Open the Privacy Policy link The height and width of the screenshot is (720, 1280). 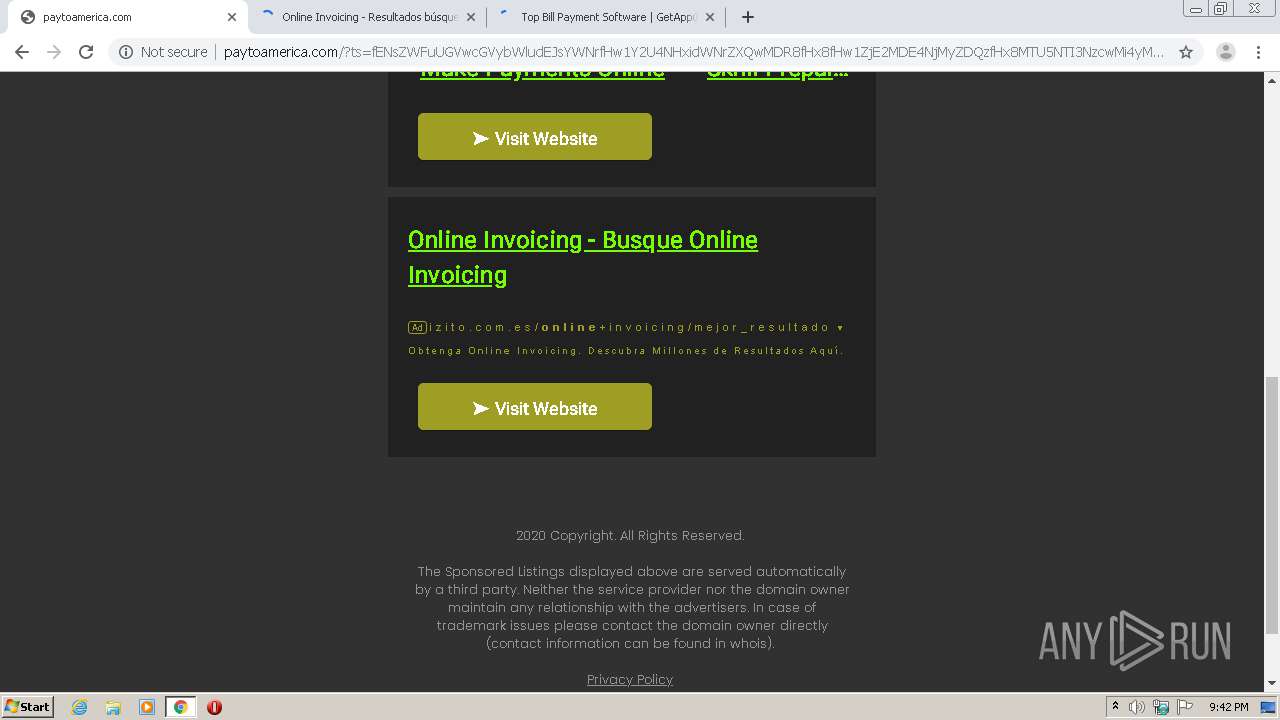[630, 679]
